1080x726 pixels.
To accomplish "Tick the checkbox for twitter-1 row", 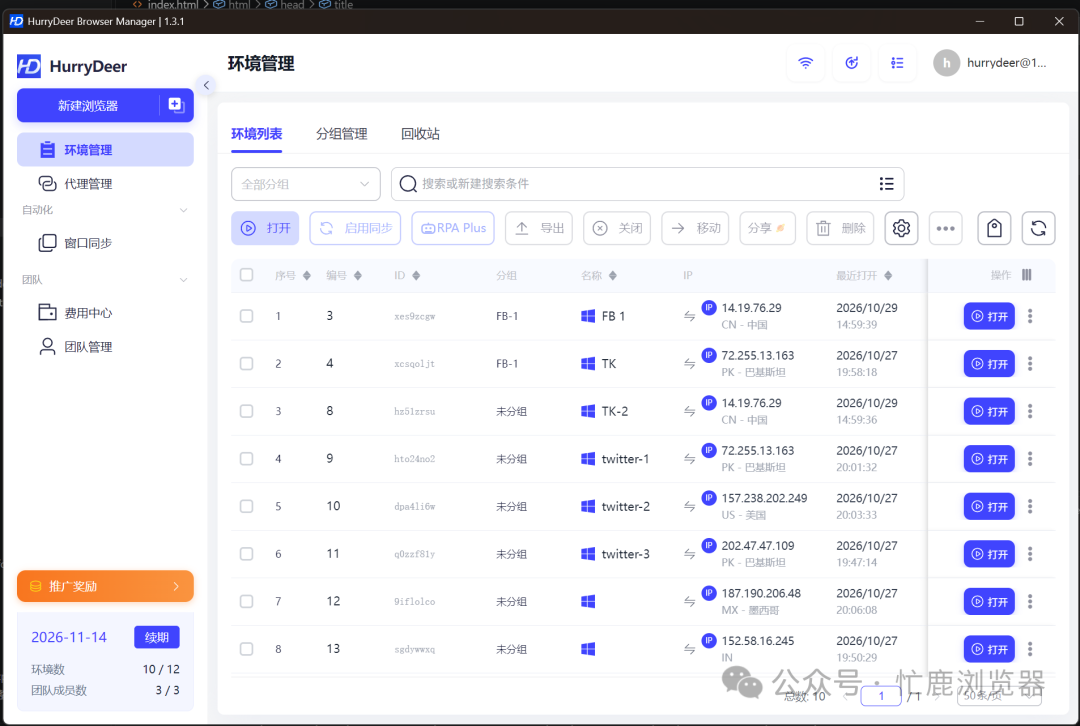I will [x=247, y=459].
